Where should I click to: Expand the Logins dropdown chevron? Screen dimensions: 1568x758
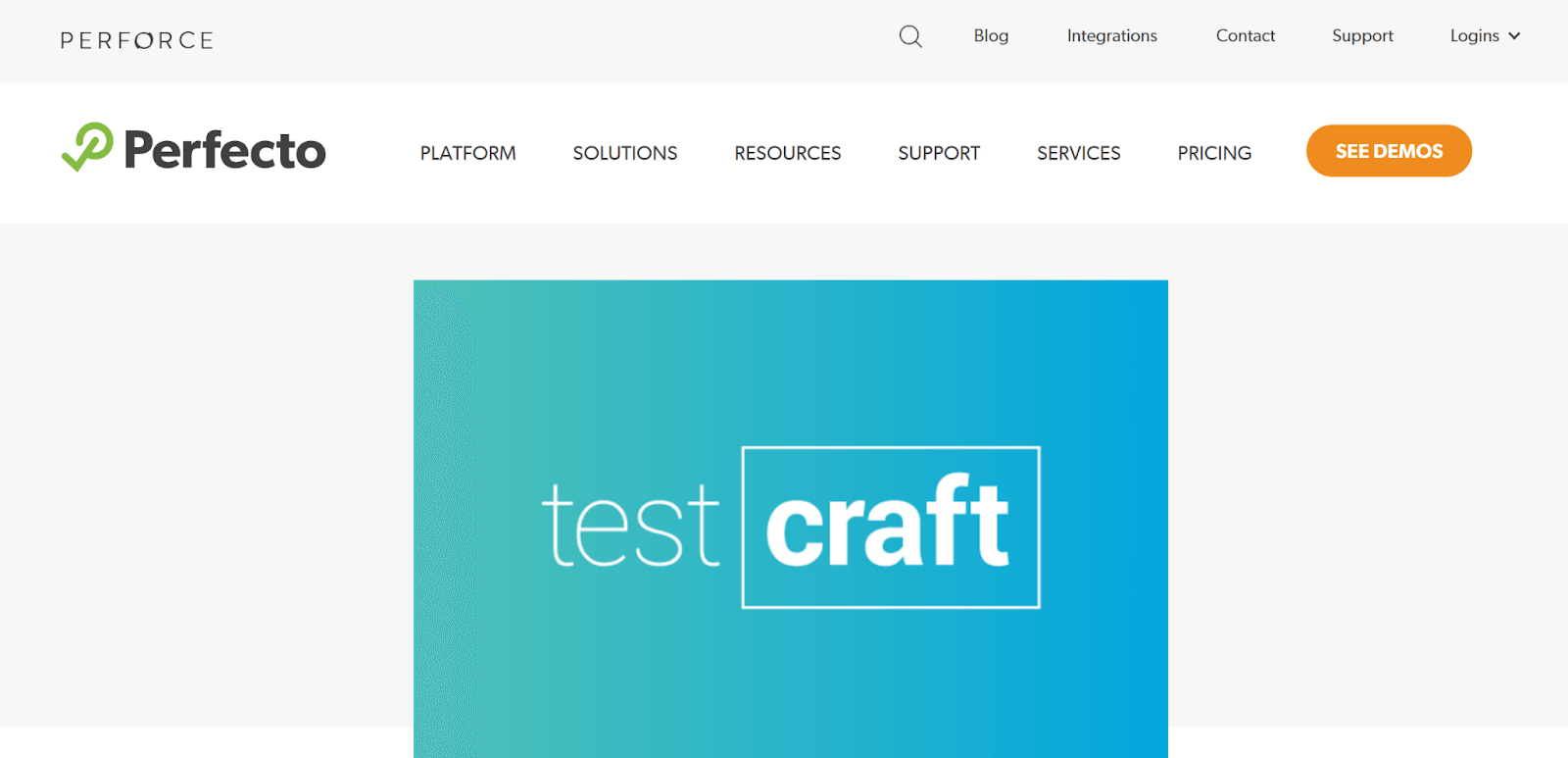click(1514, 36)
